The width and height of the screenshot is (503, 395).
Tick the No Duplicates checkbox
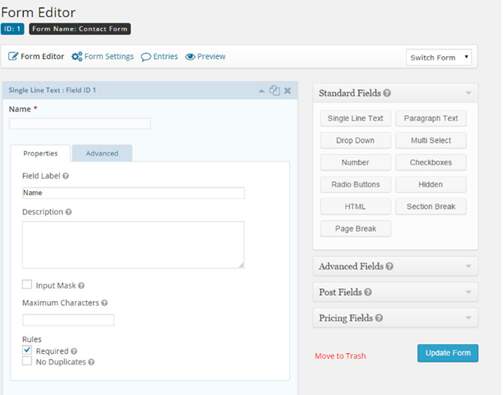point(27,361)
